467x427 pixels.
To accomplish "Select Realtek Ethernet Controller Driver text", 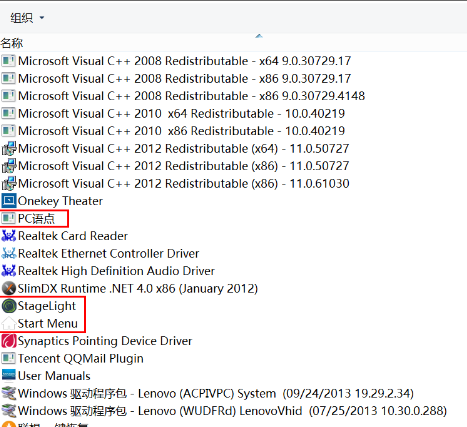I will [x=108, y=254].
